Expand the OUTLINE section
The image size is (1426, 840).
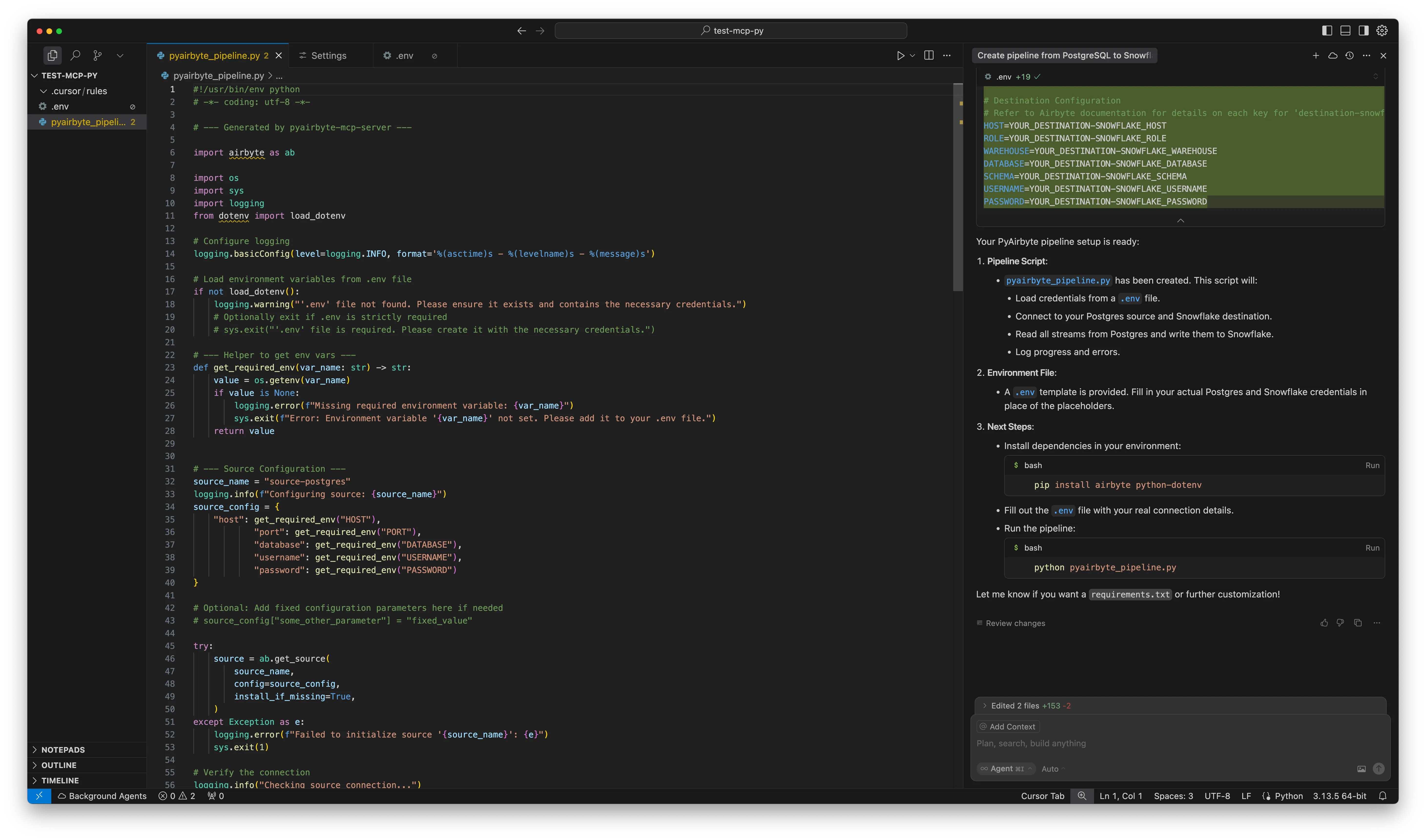coord(59,765)
